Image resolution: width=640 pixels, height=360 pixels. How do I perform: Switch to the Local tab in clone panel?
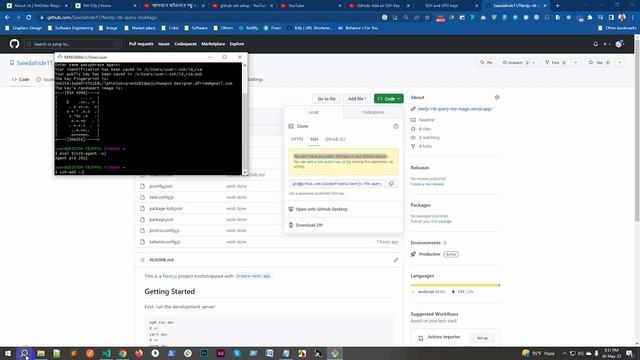(x=313, y=112)
